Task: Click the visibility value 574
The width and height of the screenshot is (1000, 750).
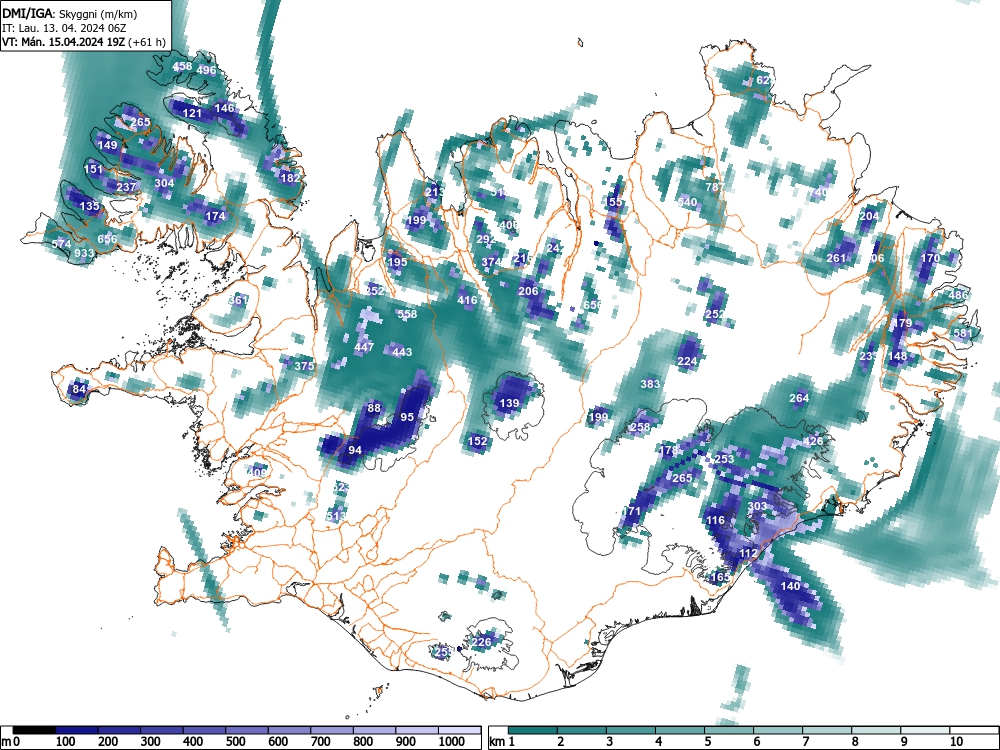Action: (x=61, y=244)
